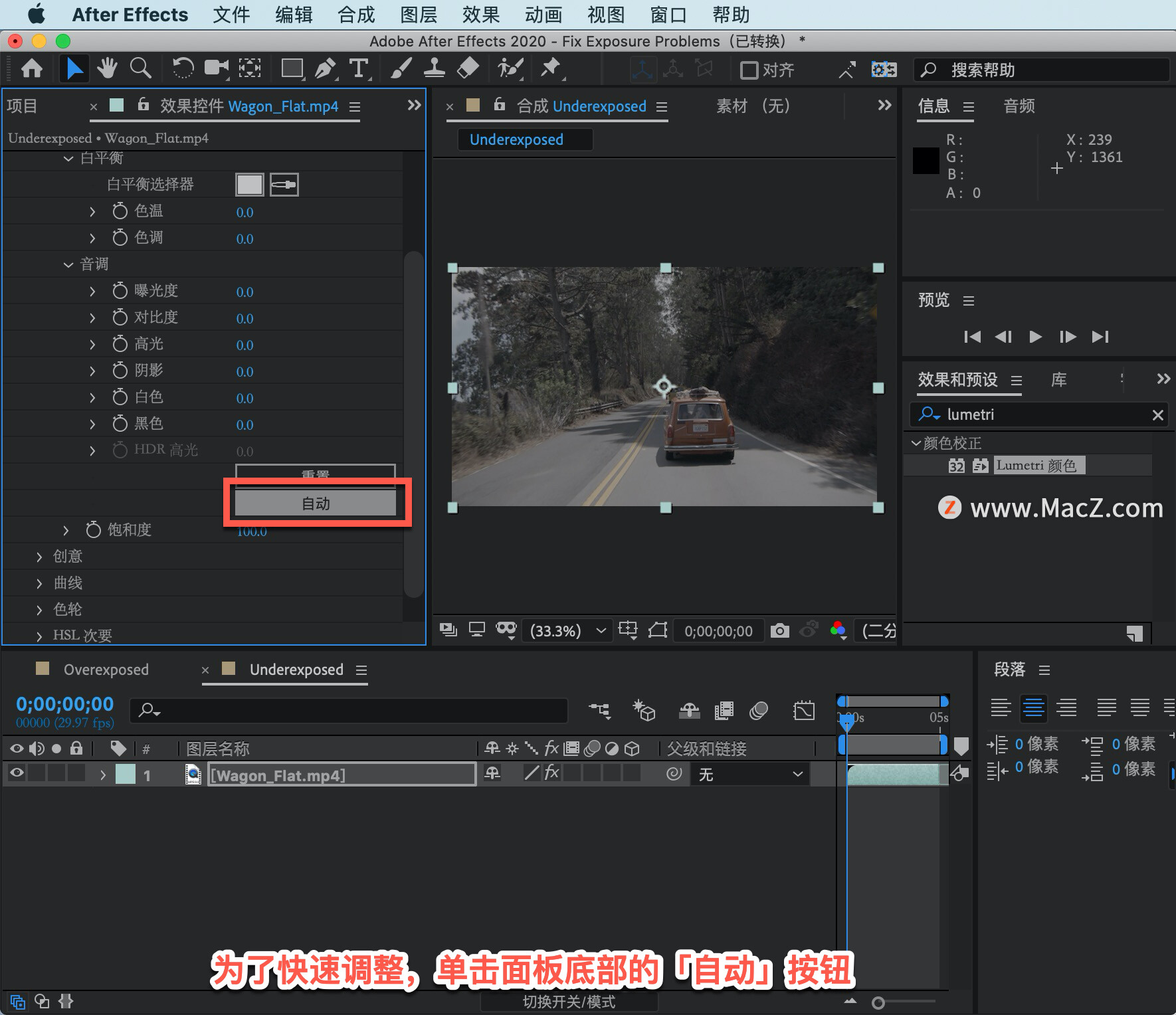Clear the lumetri search field
Screen dimensions: 1176x1015
click(x=1157, y=415)
